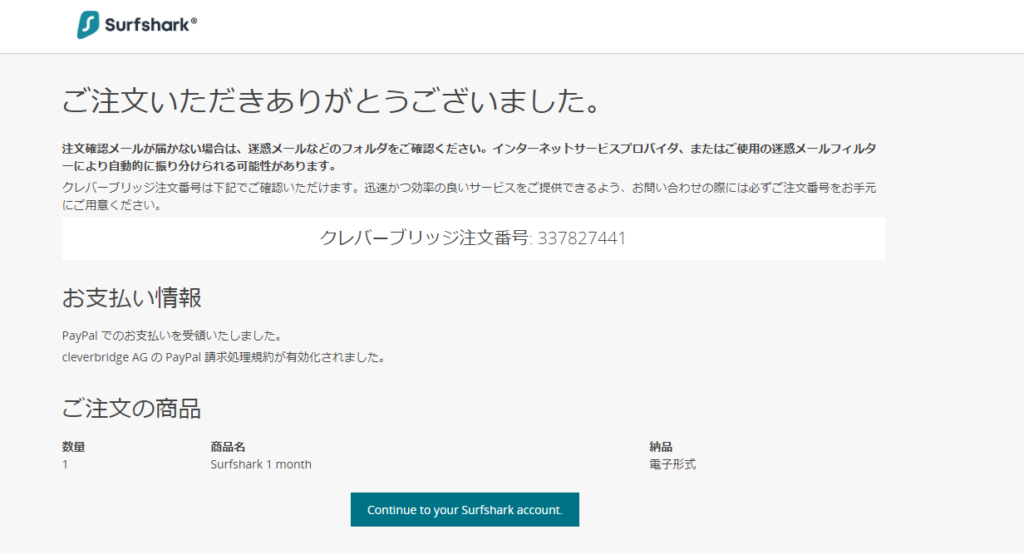
Task: Click the お支払い情報 heading
Action: pos(131,298)
